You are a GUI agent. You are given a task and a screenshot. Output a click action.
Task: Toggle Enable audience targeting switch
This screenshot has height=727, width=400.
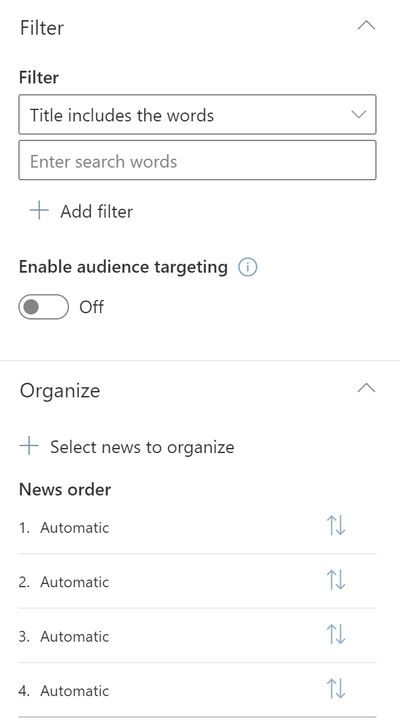44,307
